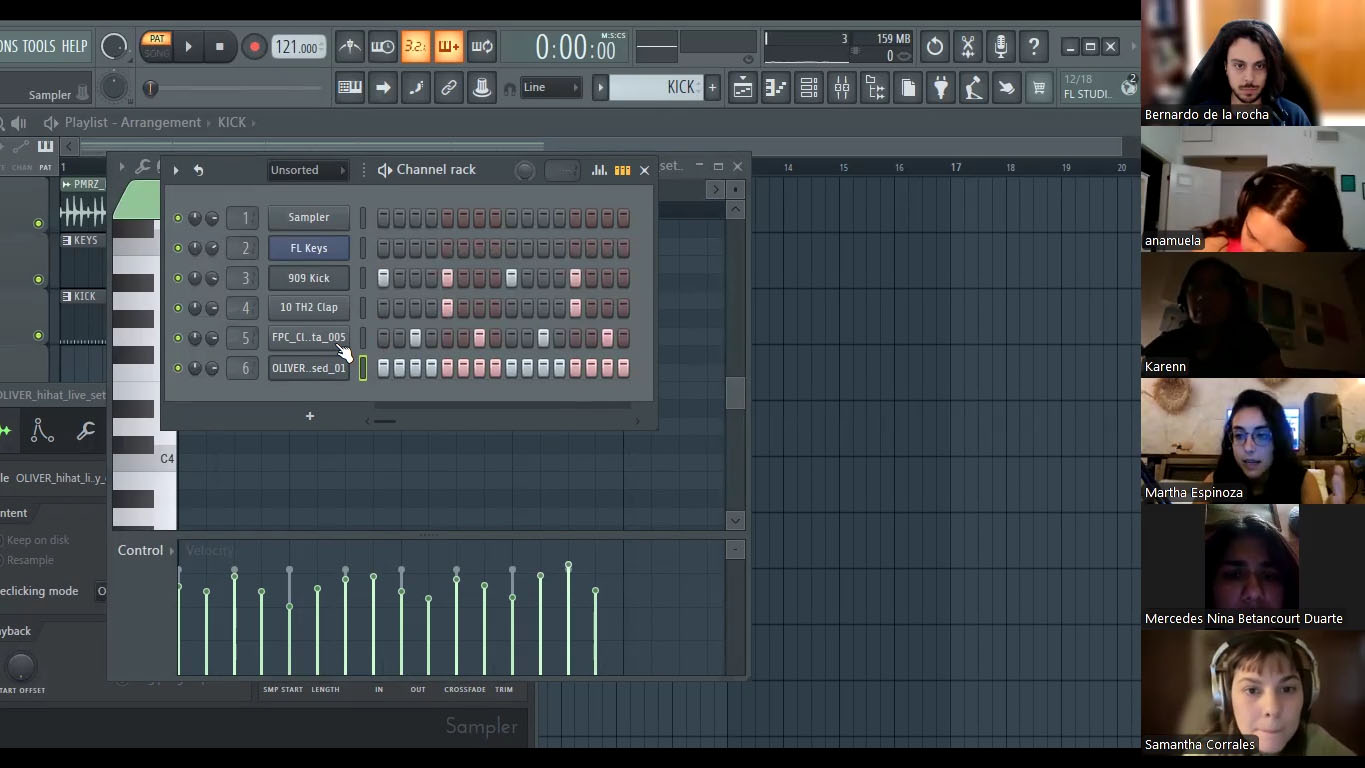This screenshot has width=1365, height=768.
Task: Open the plugin picker plug icon
Action: [940, 88]
